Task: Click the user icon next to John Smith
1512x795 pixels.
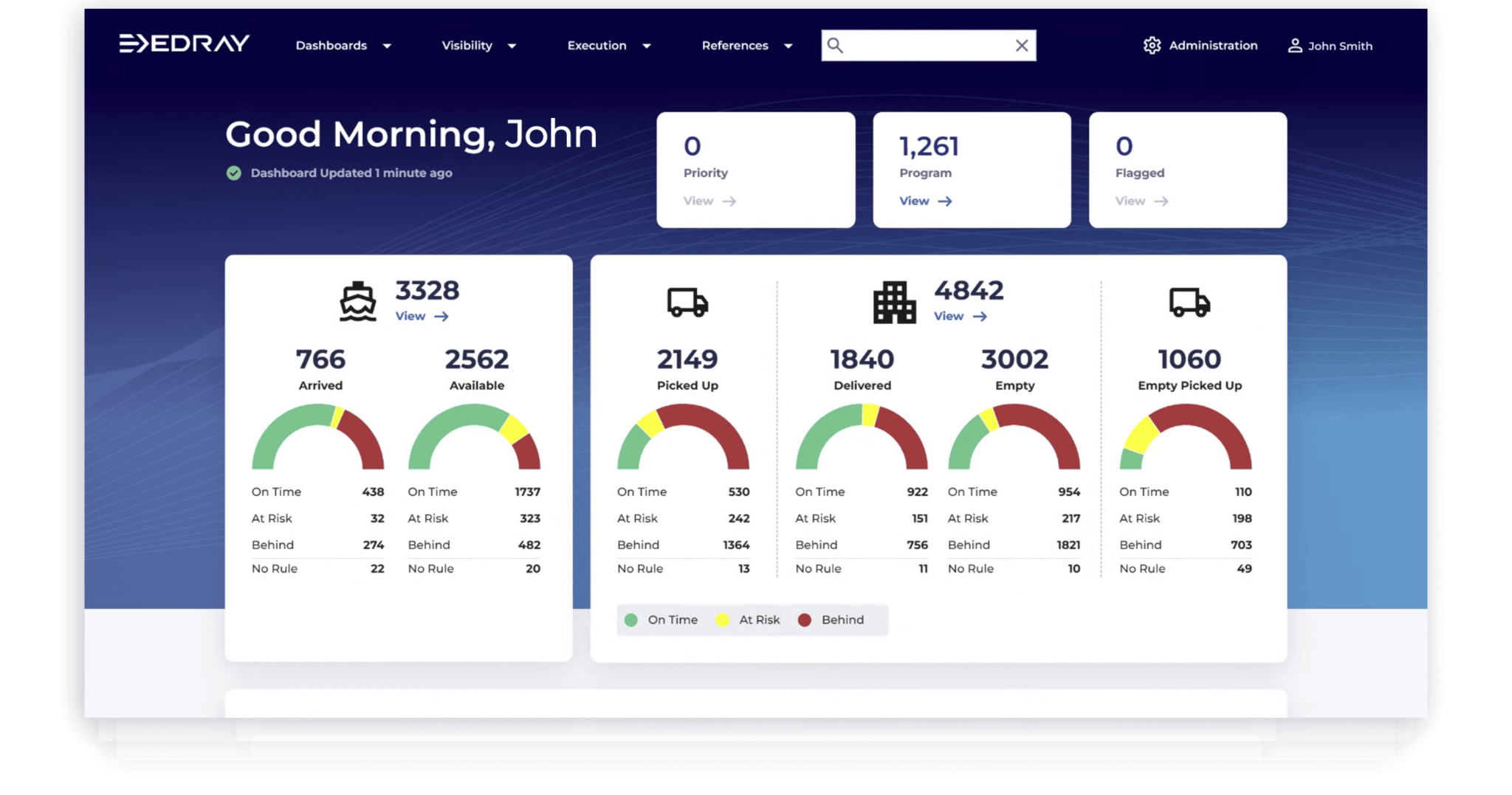Action: [x=1293, y=45]
